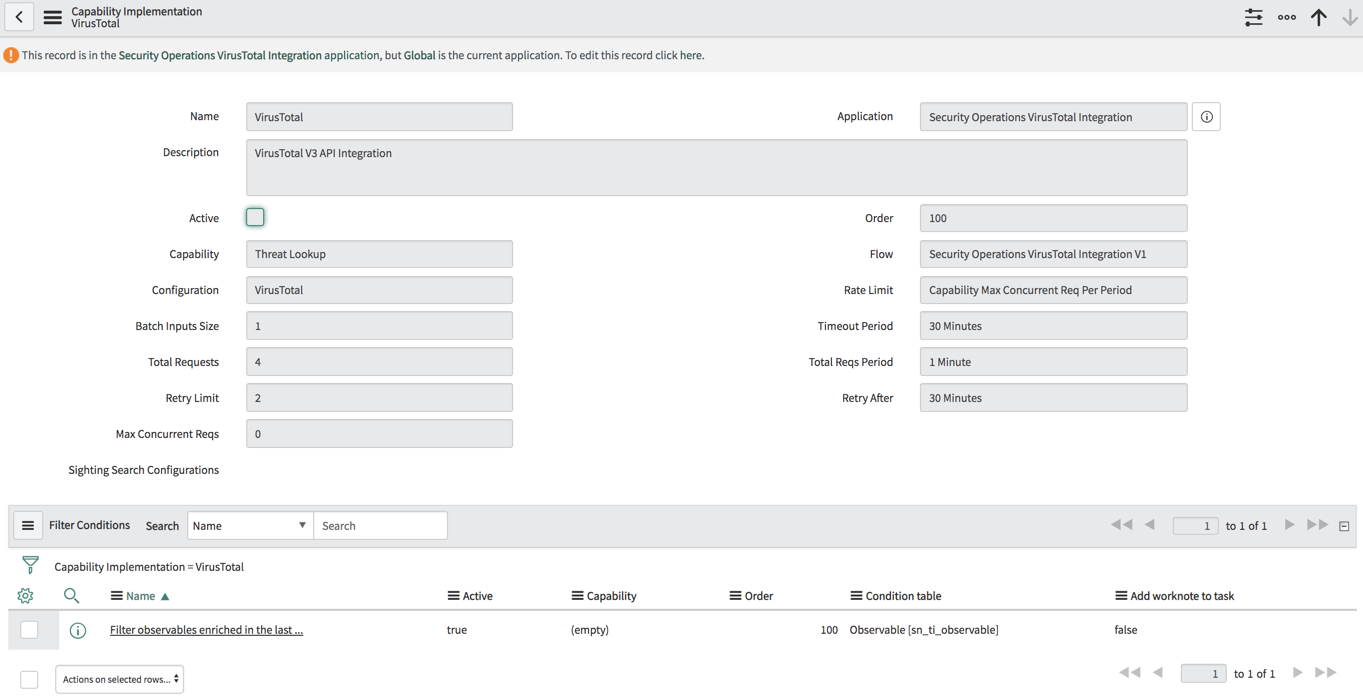Click breadcrumb Capability Implementation = VirusTotal
Screen dimensions: 1363x696
(149, 567)
